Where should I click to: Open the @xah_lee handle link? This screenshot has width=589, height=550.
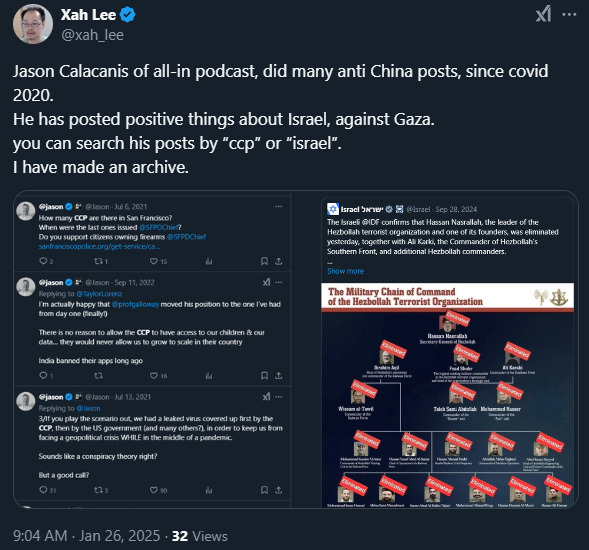[x=92, y=35]
